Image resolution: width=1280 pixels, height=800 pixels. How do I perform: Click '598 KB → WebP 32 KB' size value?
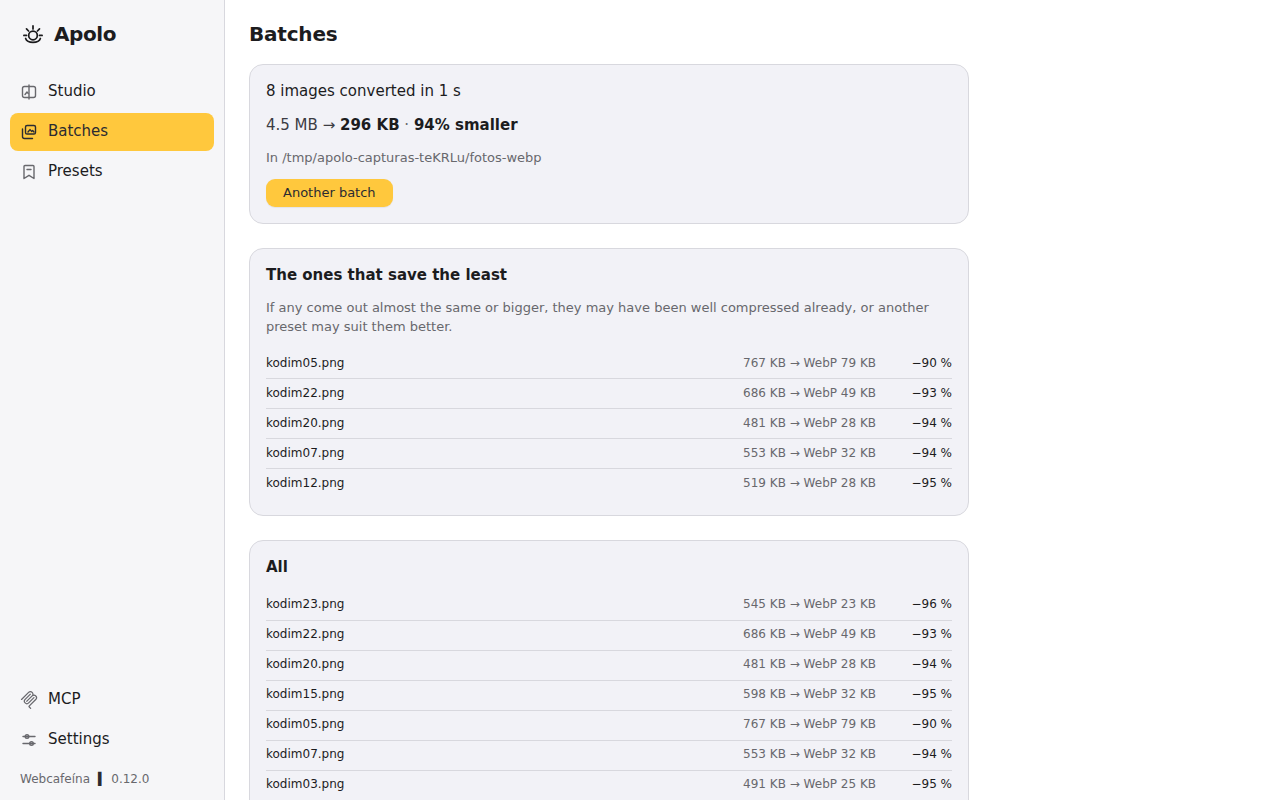pos(809,694)
